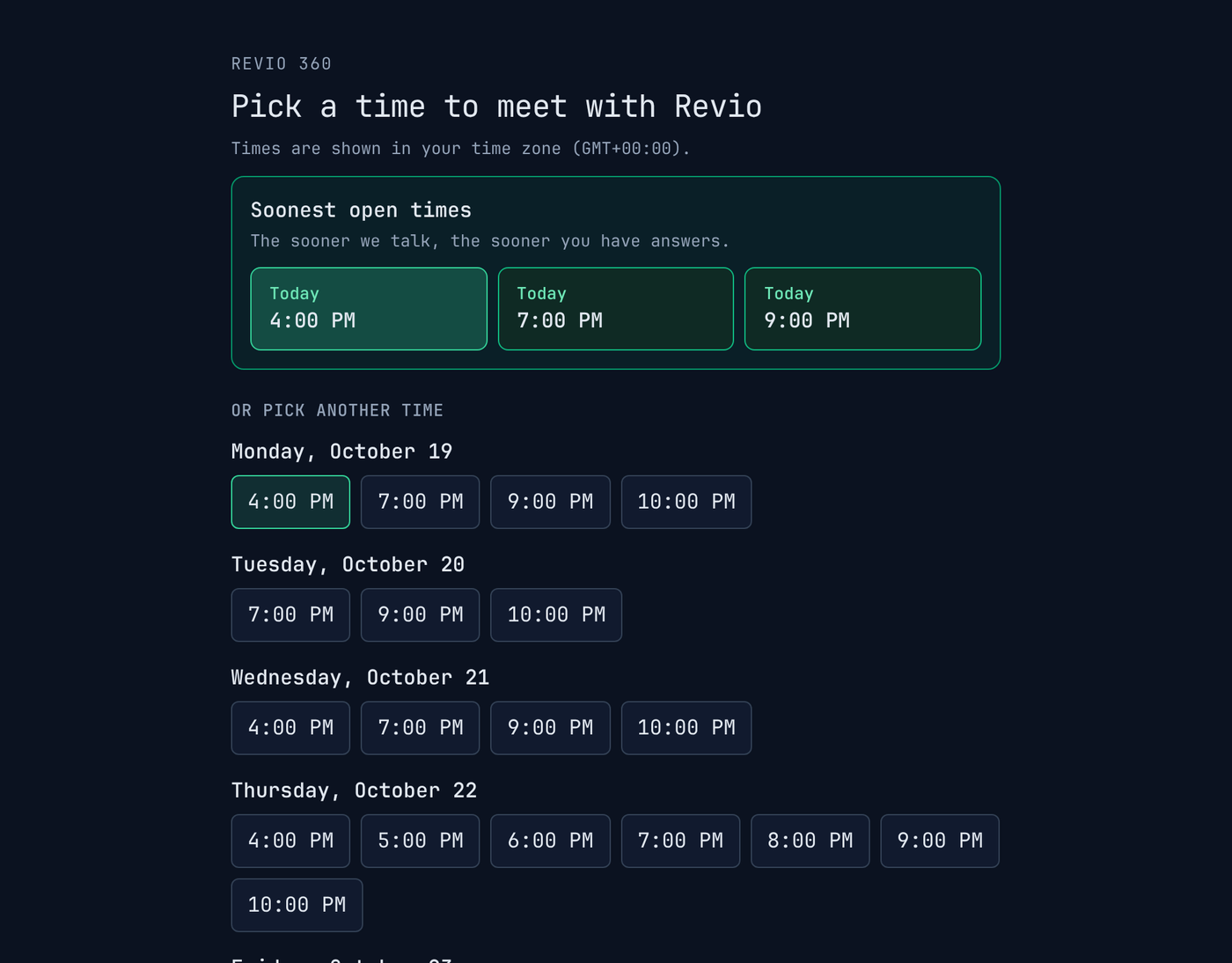
Task: Click the 'Monday, October 19' date heading
Action: (342, 452)
